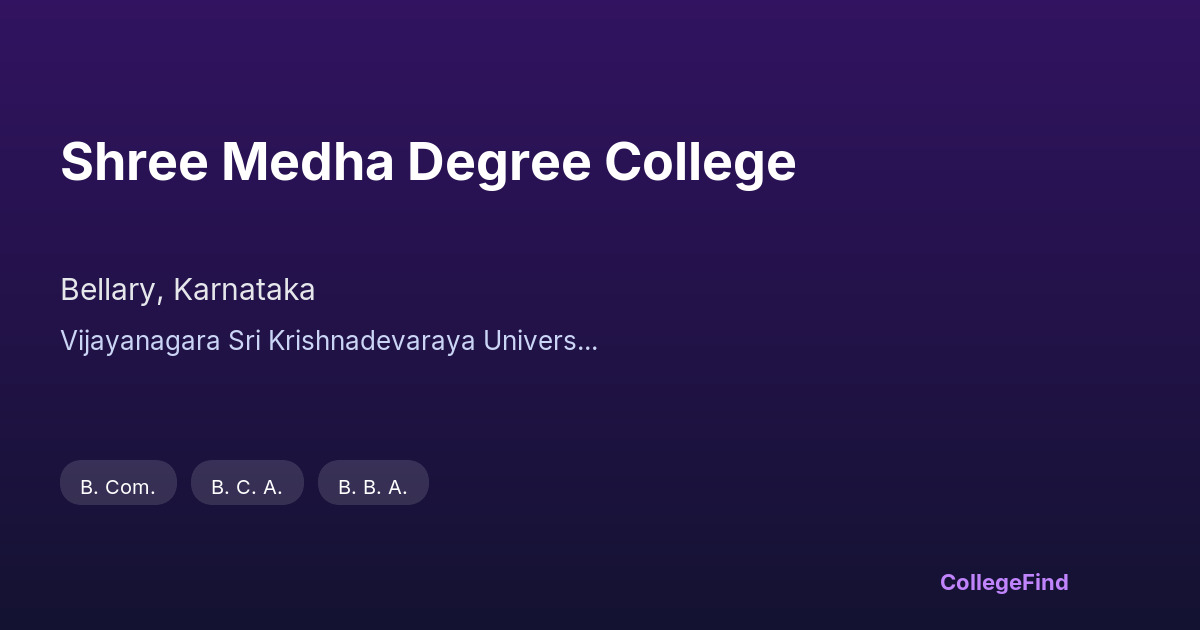Viewport: 1200px width, 630px height.
Task: Select the B. C. A. course tag
Action: [247, 487]
